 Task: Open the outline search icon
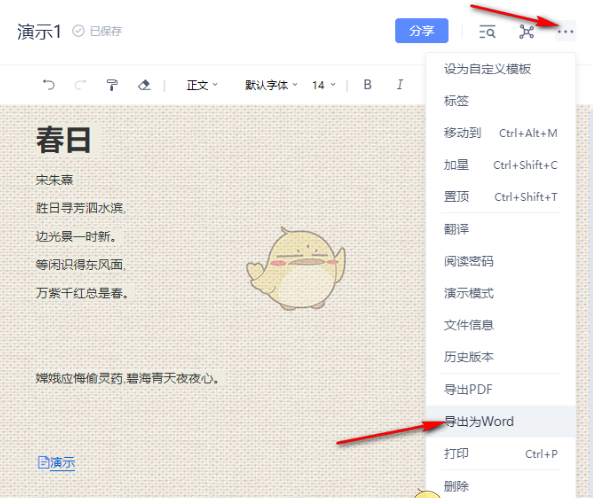point(487,32)
